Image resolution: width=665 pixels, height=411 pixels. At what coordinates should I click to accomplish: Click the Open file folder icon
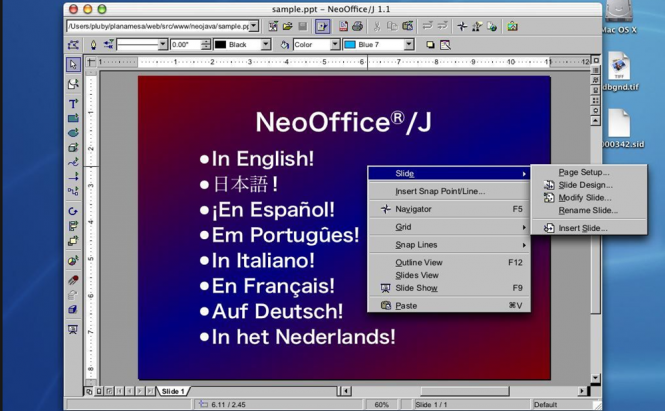288,26
